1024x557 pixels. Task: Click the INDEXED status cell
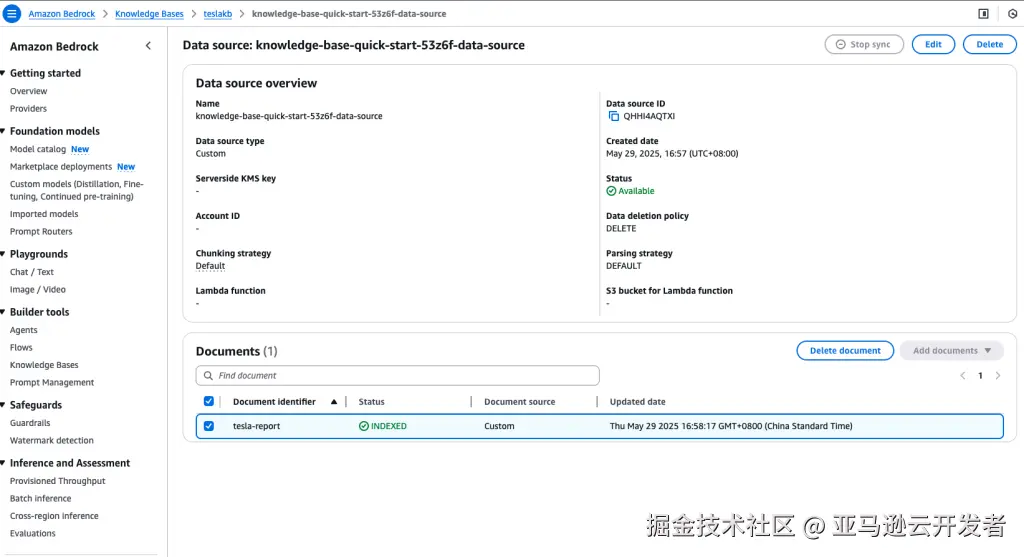click(383, 426)
